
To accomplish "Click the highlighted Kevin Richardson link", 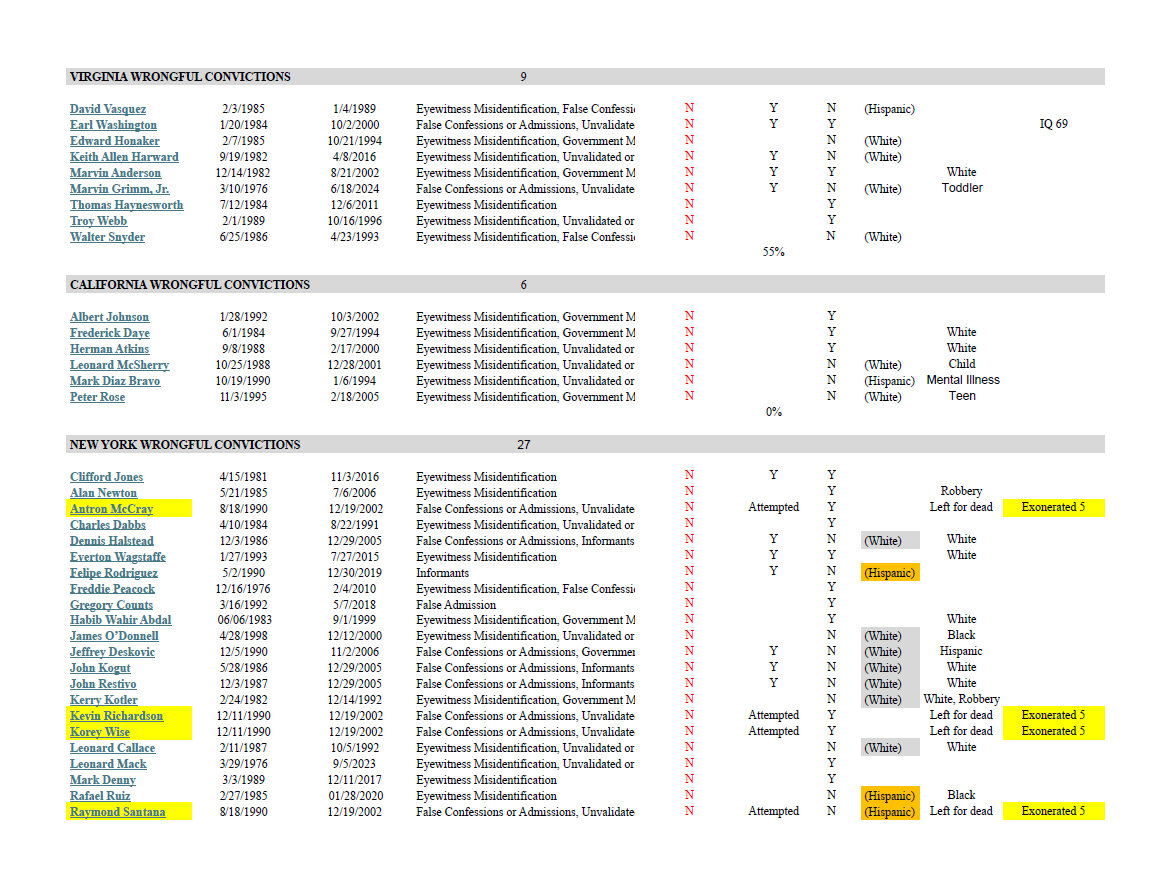I will 117,716.
